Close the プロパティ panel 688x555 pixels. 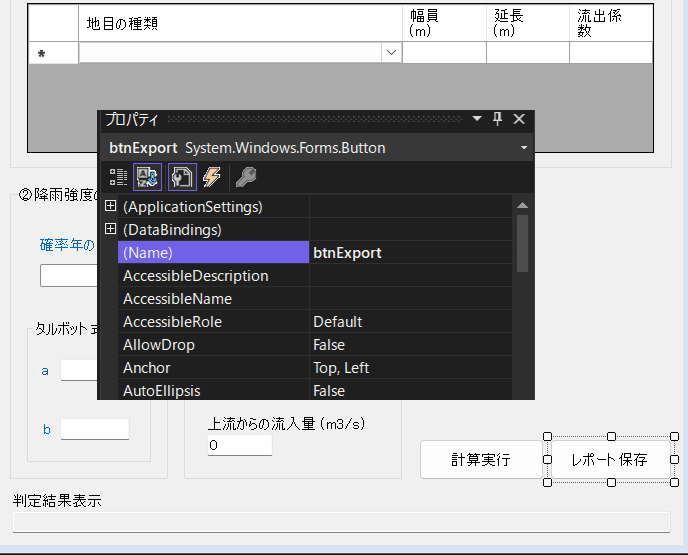coord(519,119)
